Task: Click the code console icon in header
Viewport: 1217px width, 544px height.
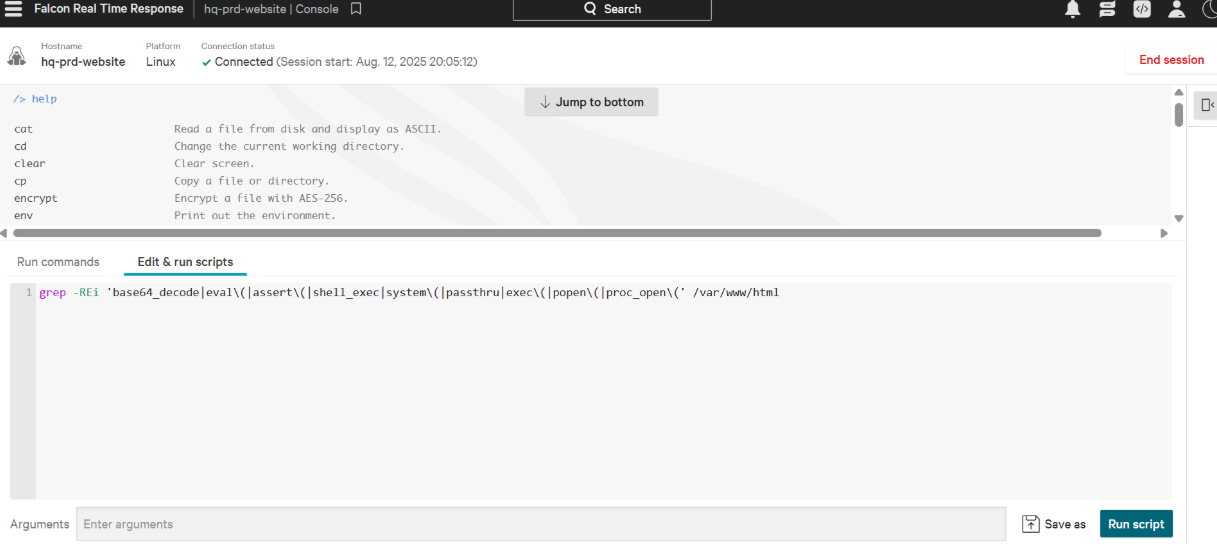Action: (x=1142, y=9)
